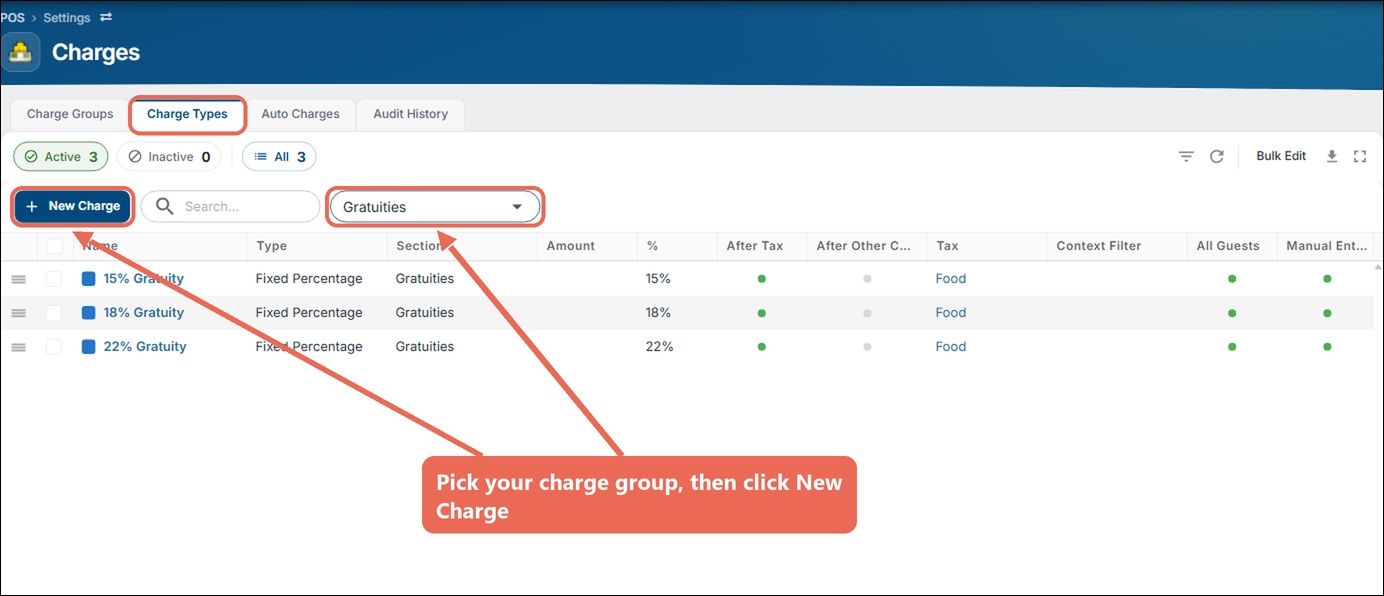
Task: Click the download icon
Action: click(1332, 156)
